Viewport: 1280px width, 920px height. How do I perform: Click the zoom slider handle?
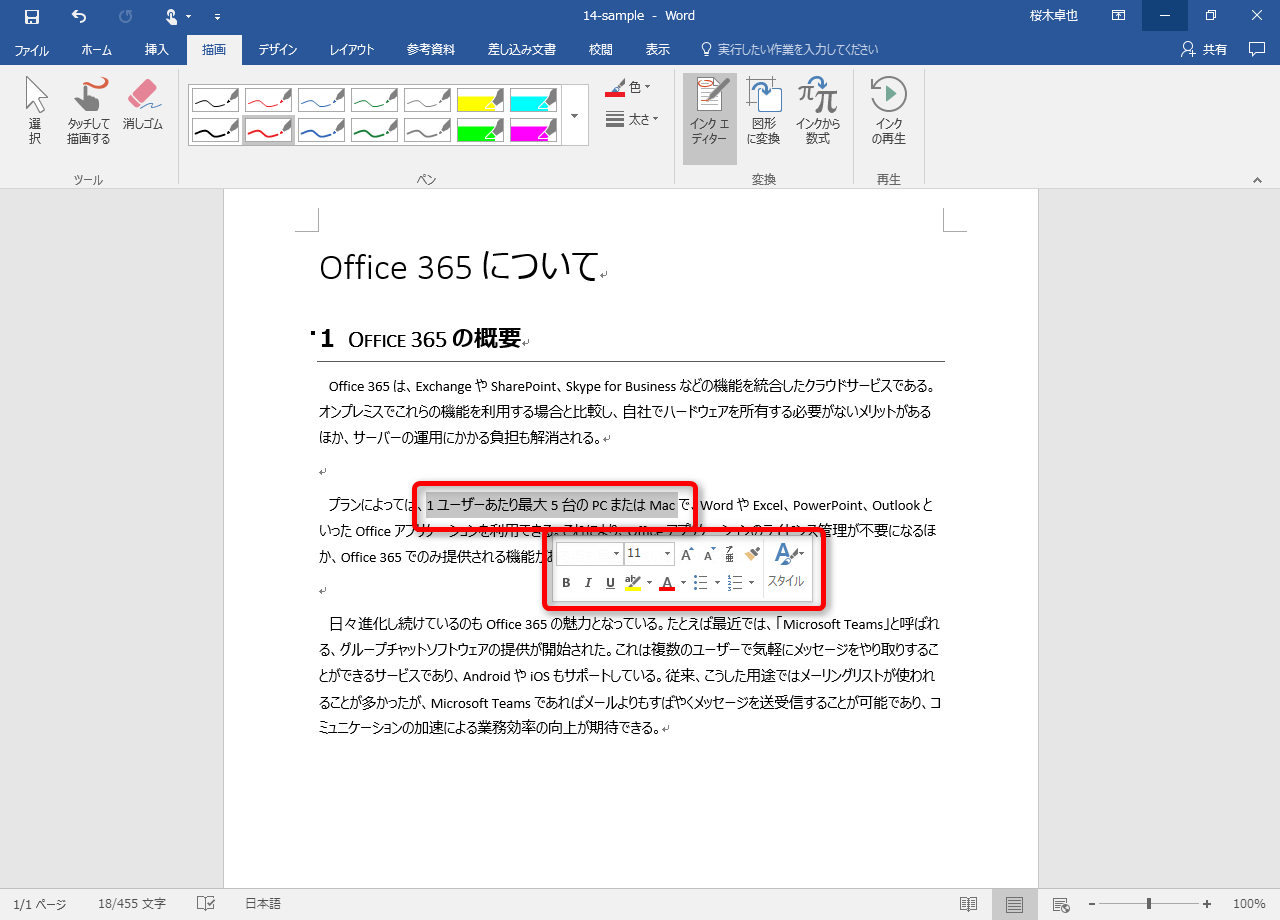click(x=1149, y=904)
